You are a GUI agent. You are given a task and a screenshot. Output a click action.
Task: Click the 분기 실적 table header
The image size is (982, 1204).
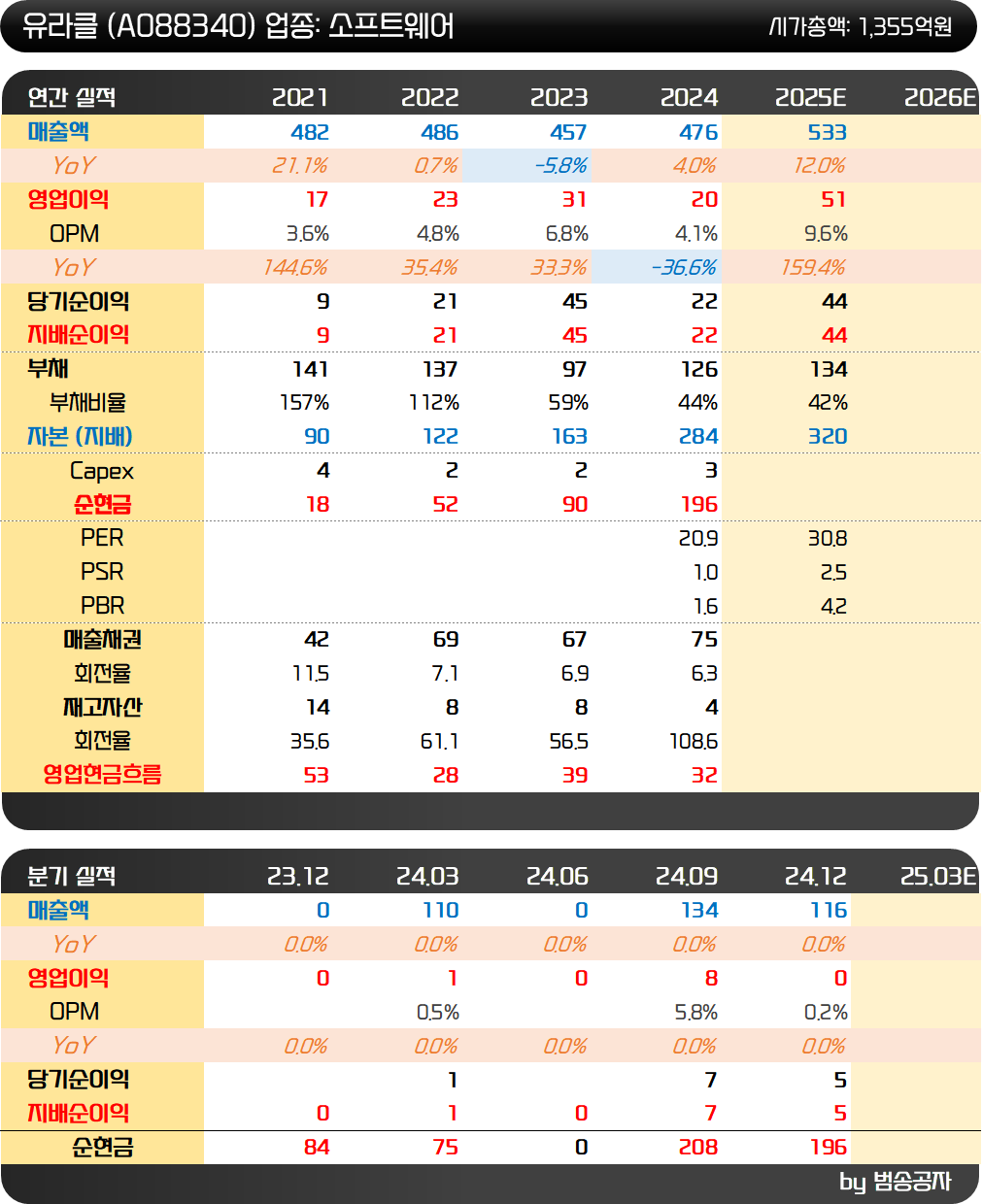(72, 876)
